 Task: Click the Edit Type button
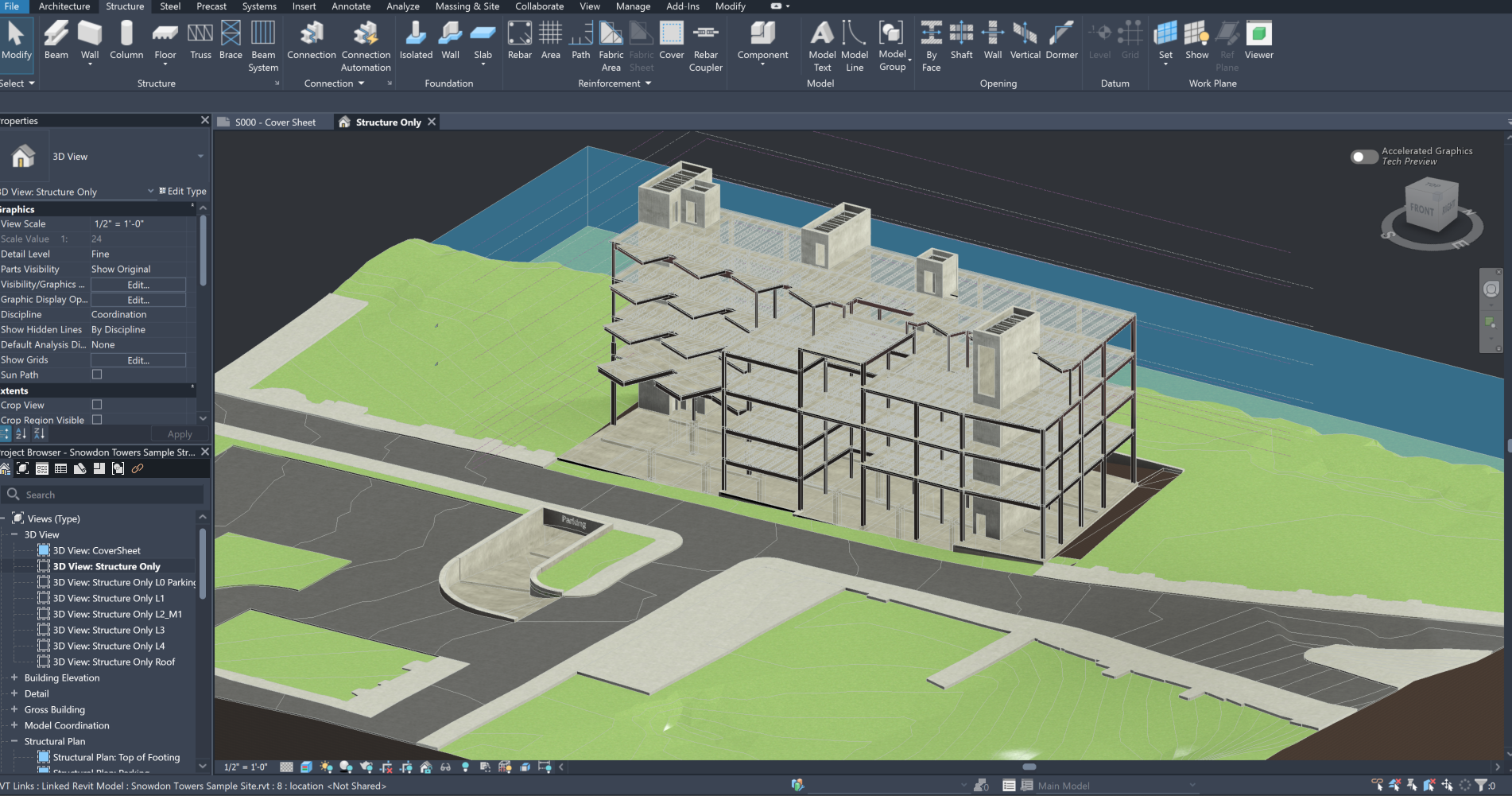click(183, 192)
